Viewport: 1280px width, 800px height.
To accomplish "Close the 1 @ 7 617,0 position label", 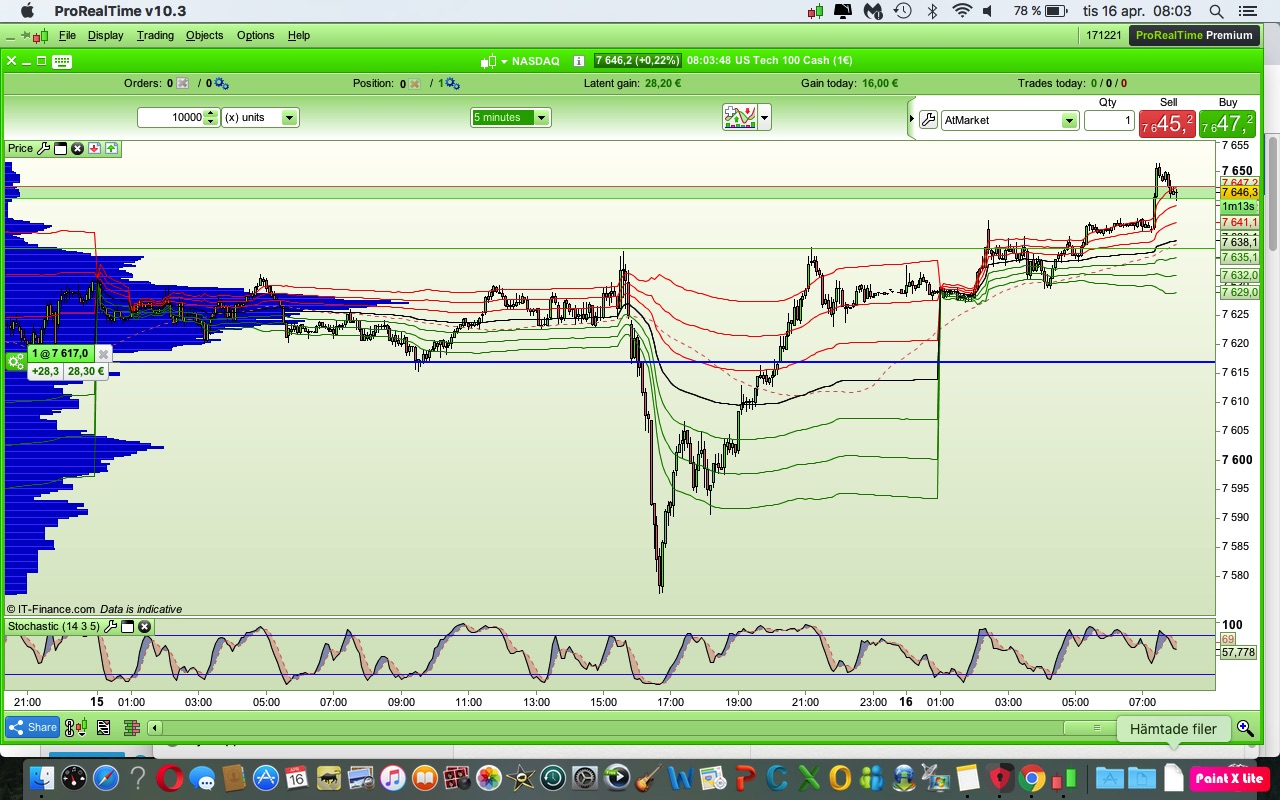I will [x=103, y=354].
